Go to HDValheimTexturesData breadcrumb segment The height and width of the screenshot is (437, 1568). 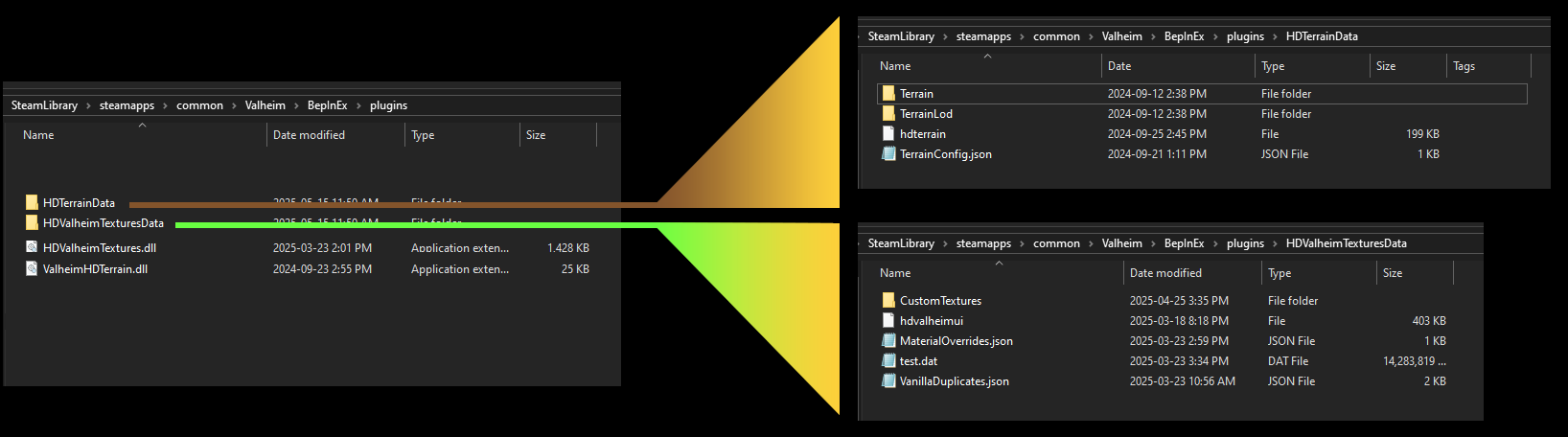coord(1346,243)
